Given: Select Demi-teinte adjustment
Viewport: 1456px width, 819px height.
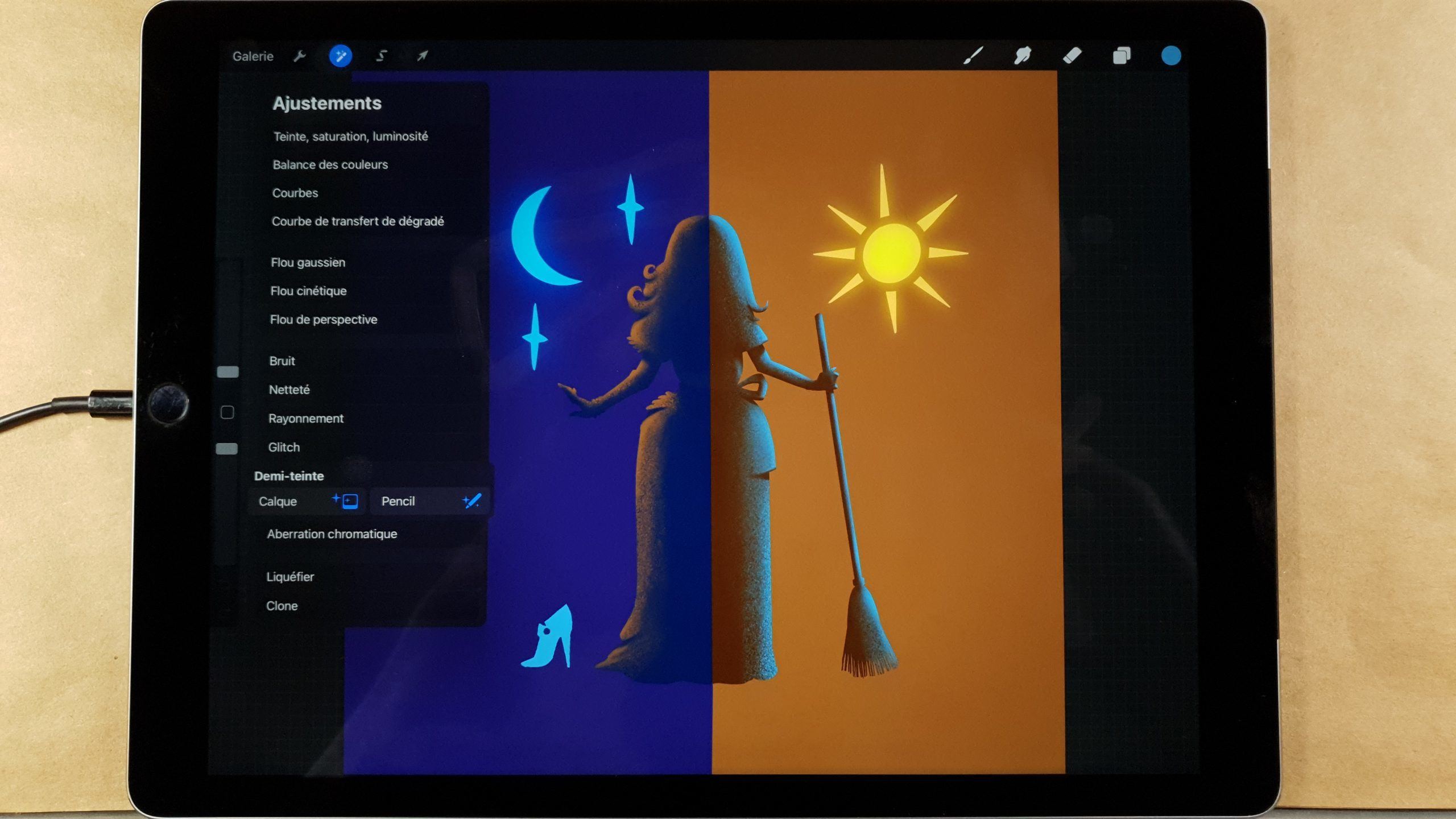Looking at the screenshot, I should [x=289, y=476].
